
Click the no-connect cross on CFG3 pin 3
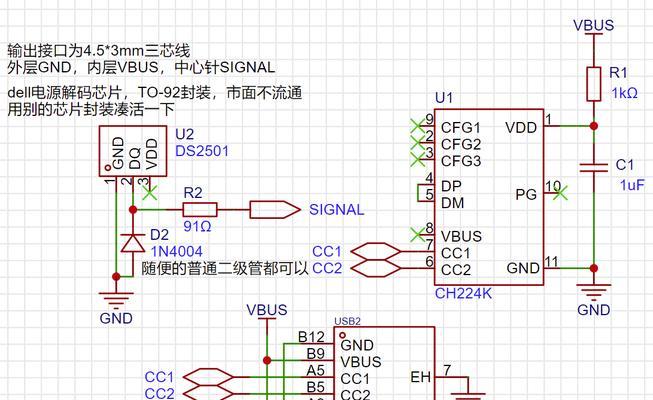417,159
